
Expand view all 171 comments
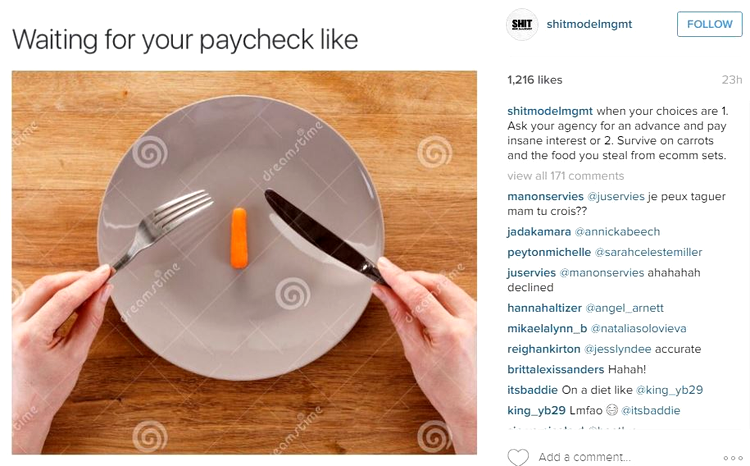click(565, 176)
